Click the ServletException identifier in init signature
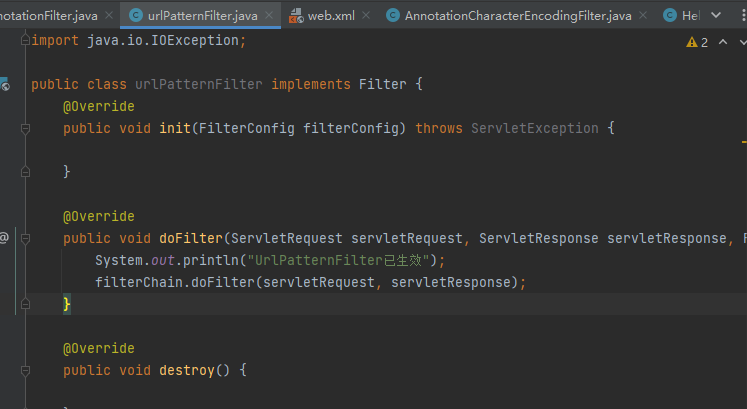The width and height of the screenshot is (747, 409). pos(534,129)
